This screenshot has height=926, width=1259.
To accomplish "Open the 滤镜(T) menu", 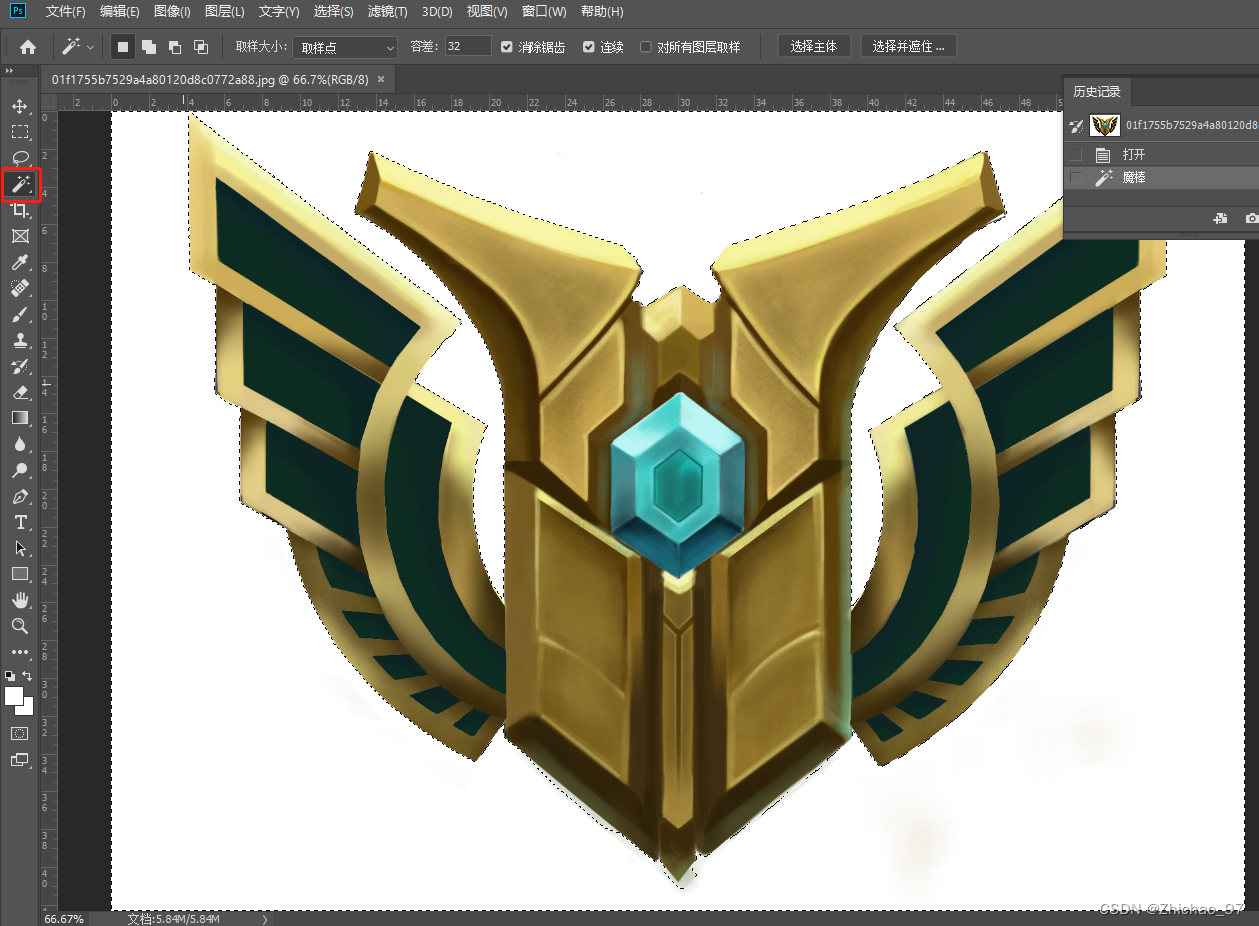I will [x=387, y=11].
